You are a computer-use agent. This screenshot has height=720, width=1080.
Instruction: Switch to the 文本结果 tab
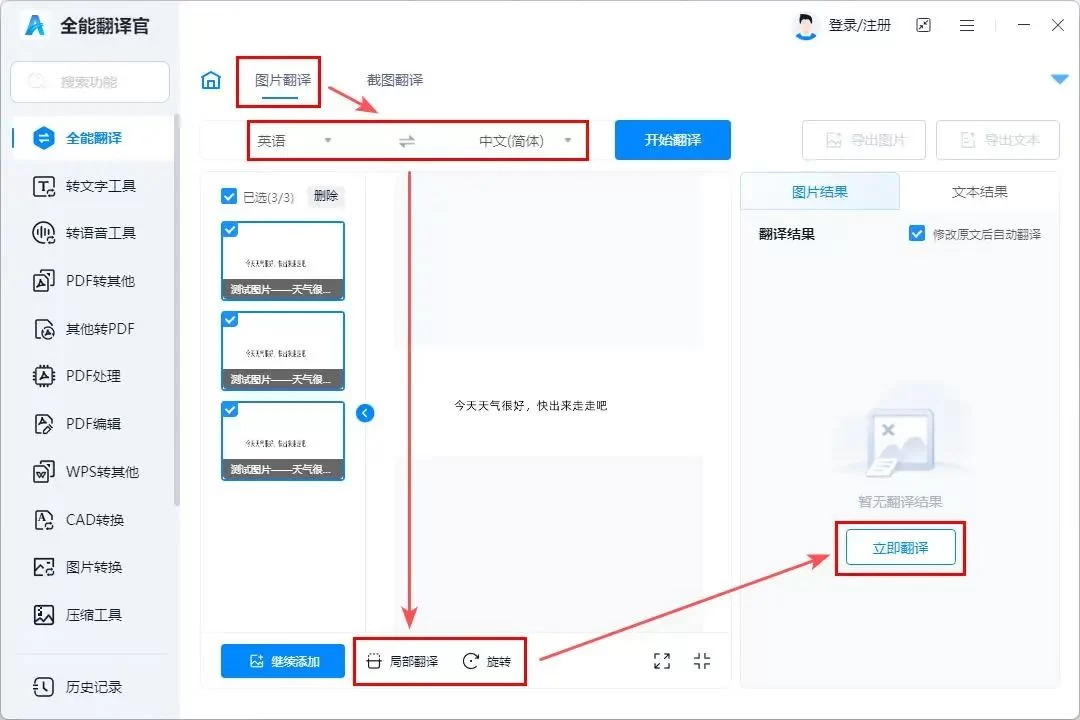click(x=978, y=191)
